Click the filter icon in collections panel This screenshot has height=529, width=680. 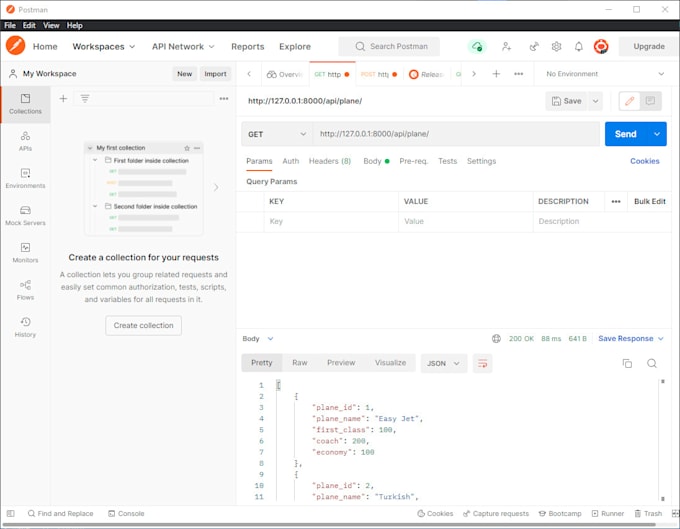pos(85,98)
